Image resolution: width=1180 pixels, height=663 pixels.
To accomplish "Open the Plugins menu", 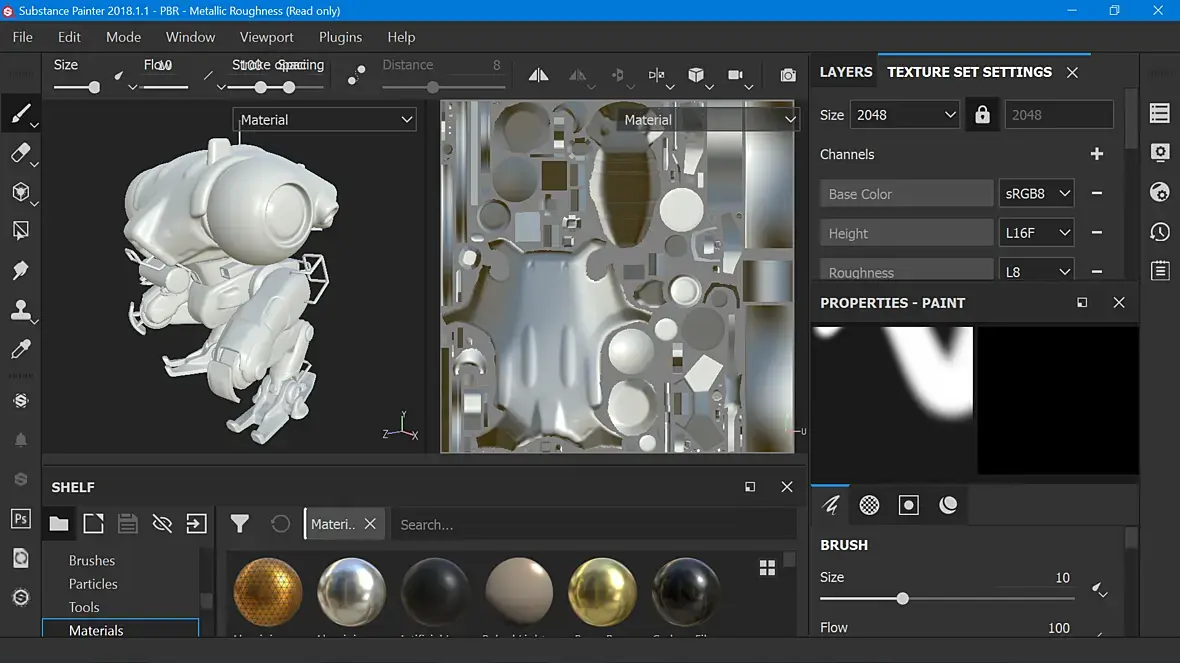I will pos(340,37).
